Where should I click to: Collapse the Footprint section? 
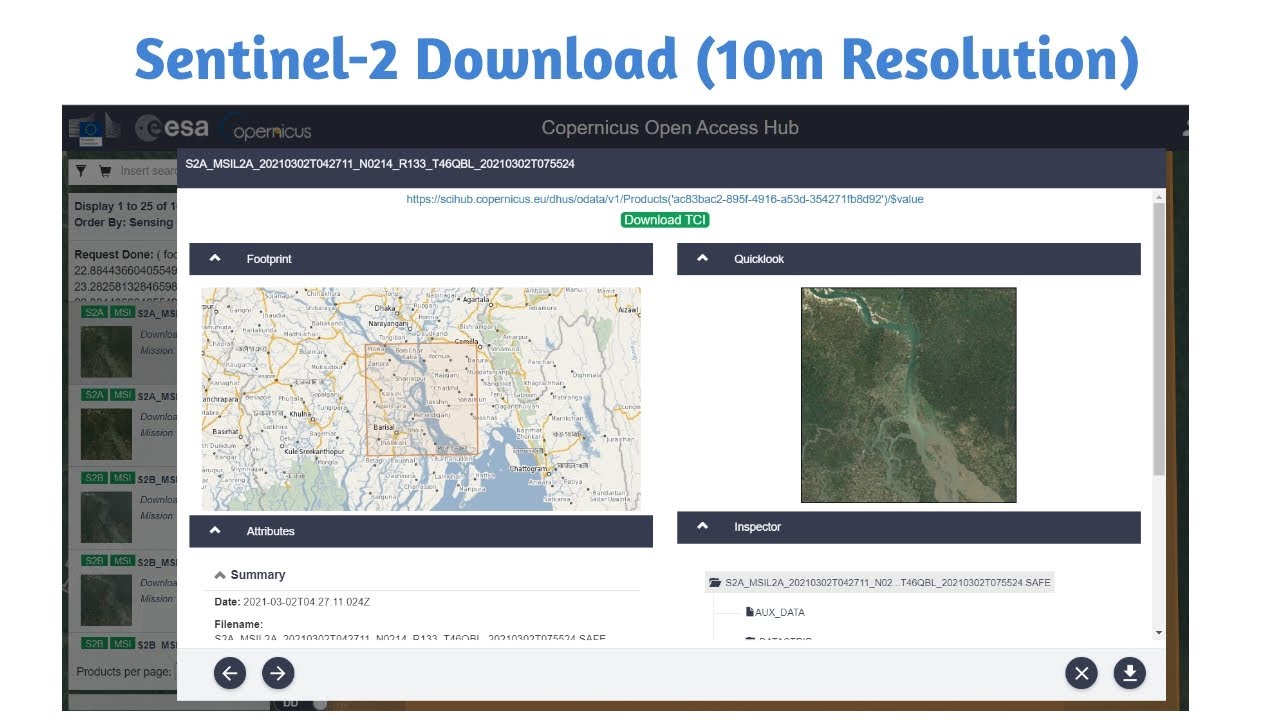coord(215,258)
